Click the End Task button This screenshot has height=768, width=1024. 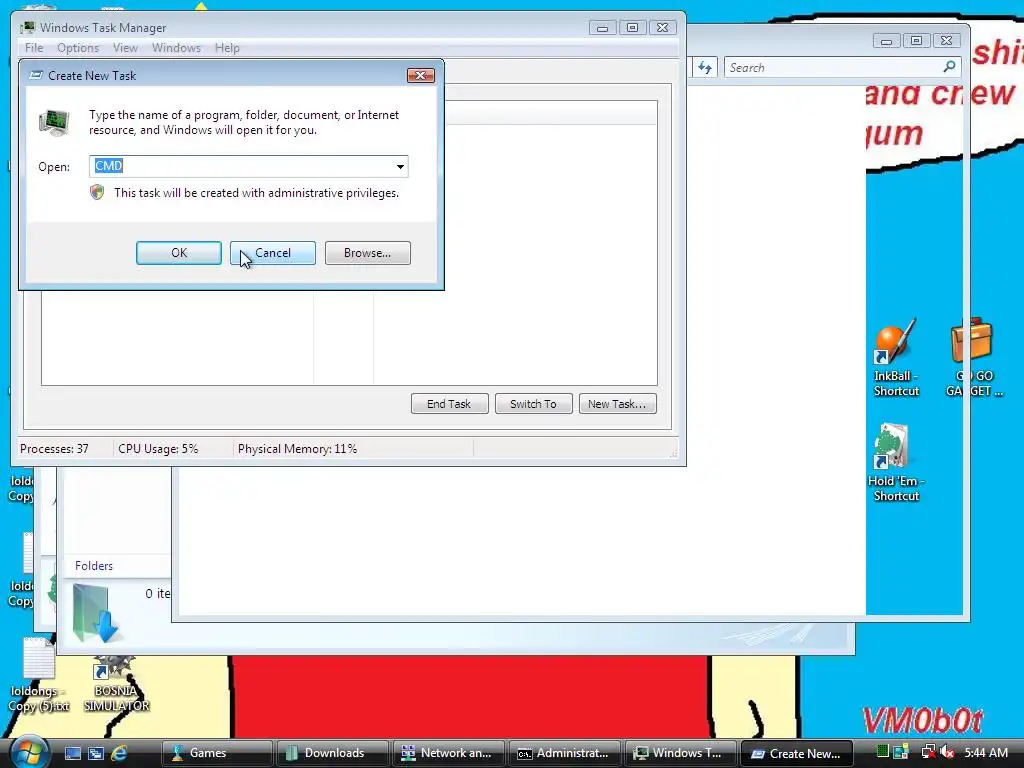[449, 404]
